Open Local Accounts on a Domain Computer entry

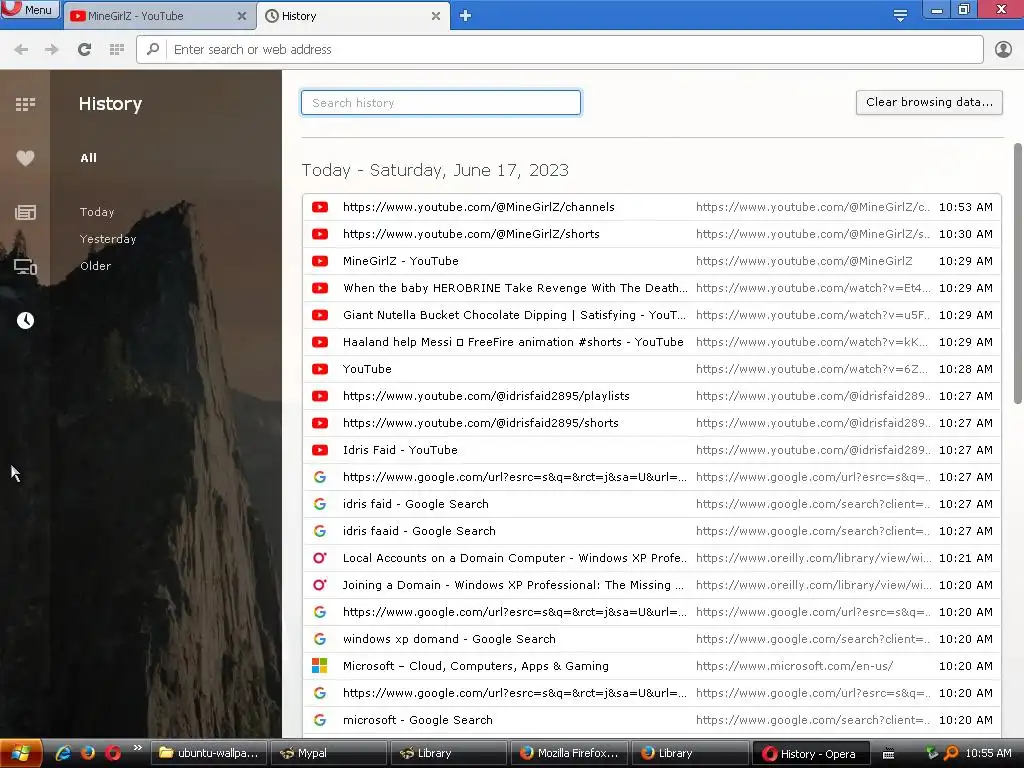tap(652, 558)
